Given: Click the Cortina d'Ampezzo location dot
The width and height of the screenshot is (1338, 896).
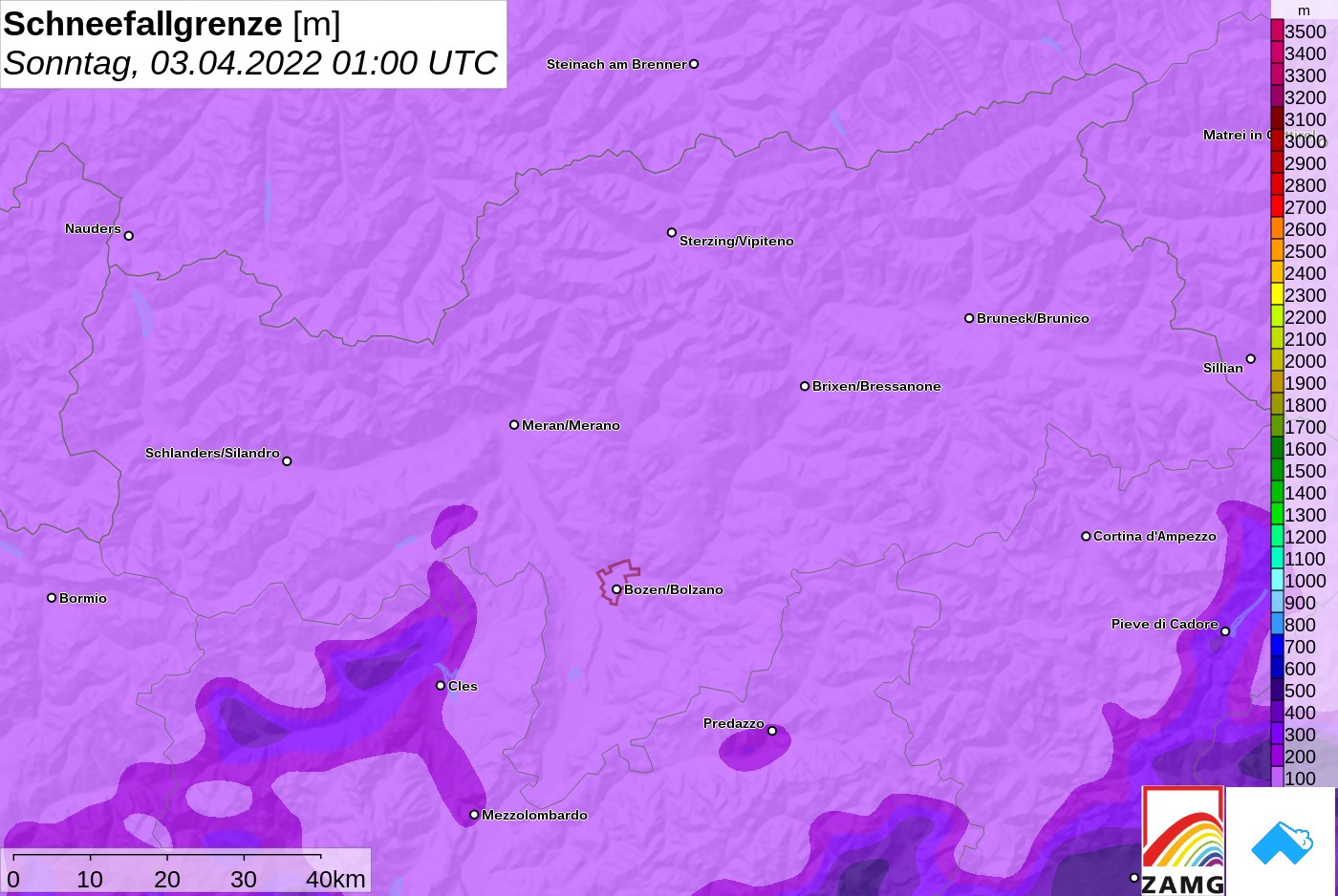Looking at the screenshot, I should [1086, 536].
